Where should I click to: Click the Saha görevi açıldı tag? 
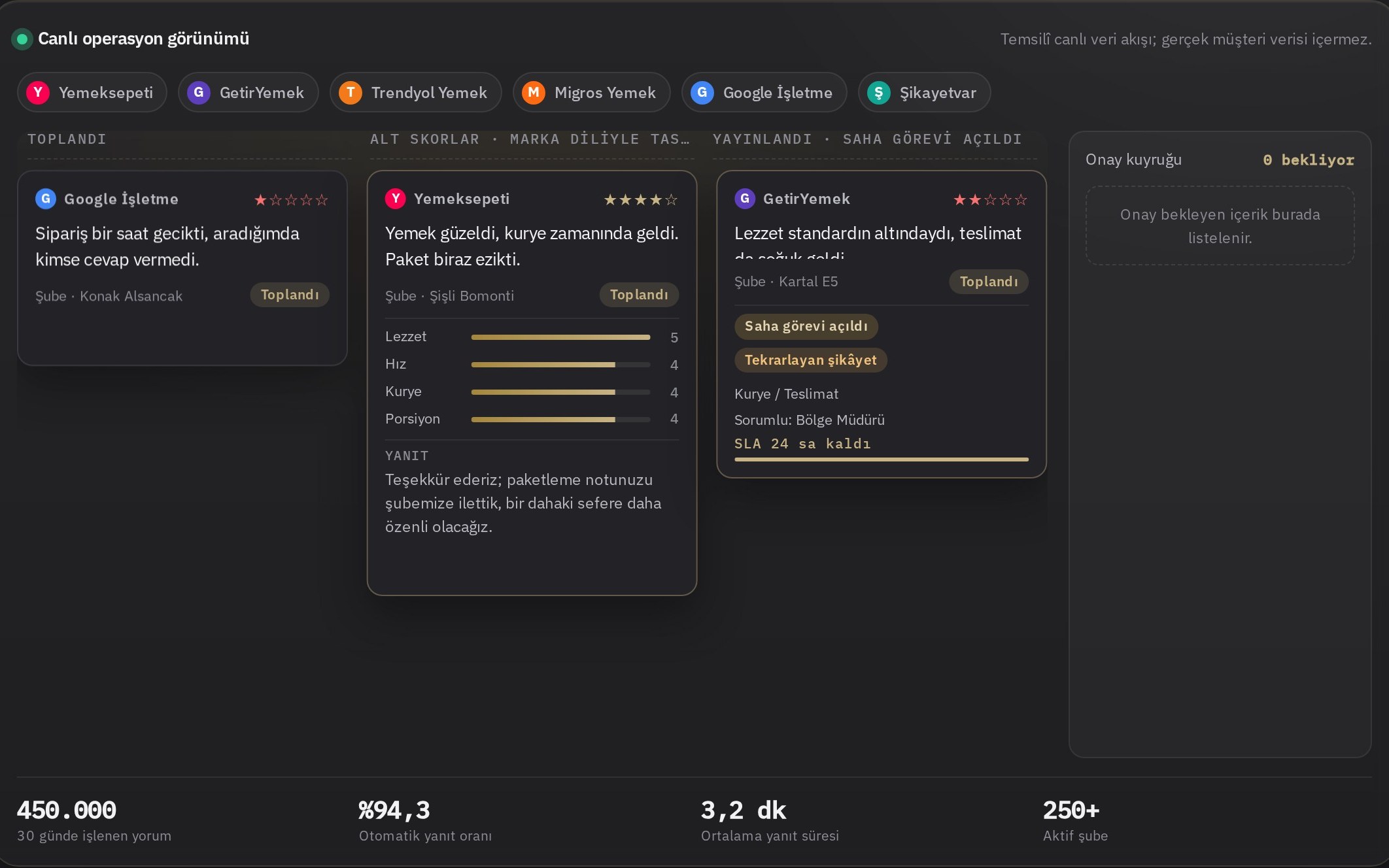pyautogui.click(x=806, y=326)
